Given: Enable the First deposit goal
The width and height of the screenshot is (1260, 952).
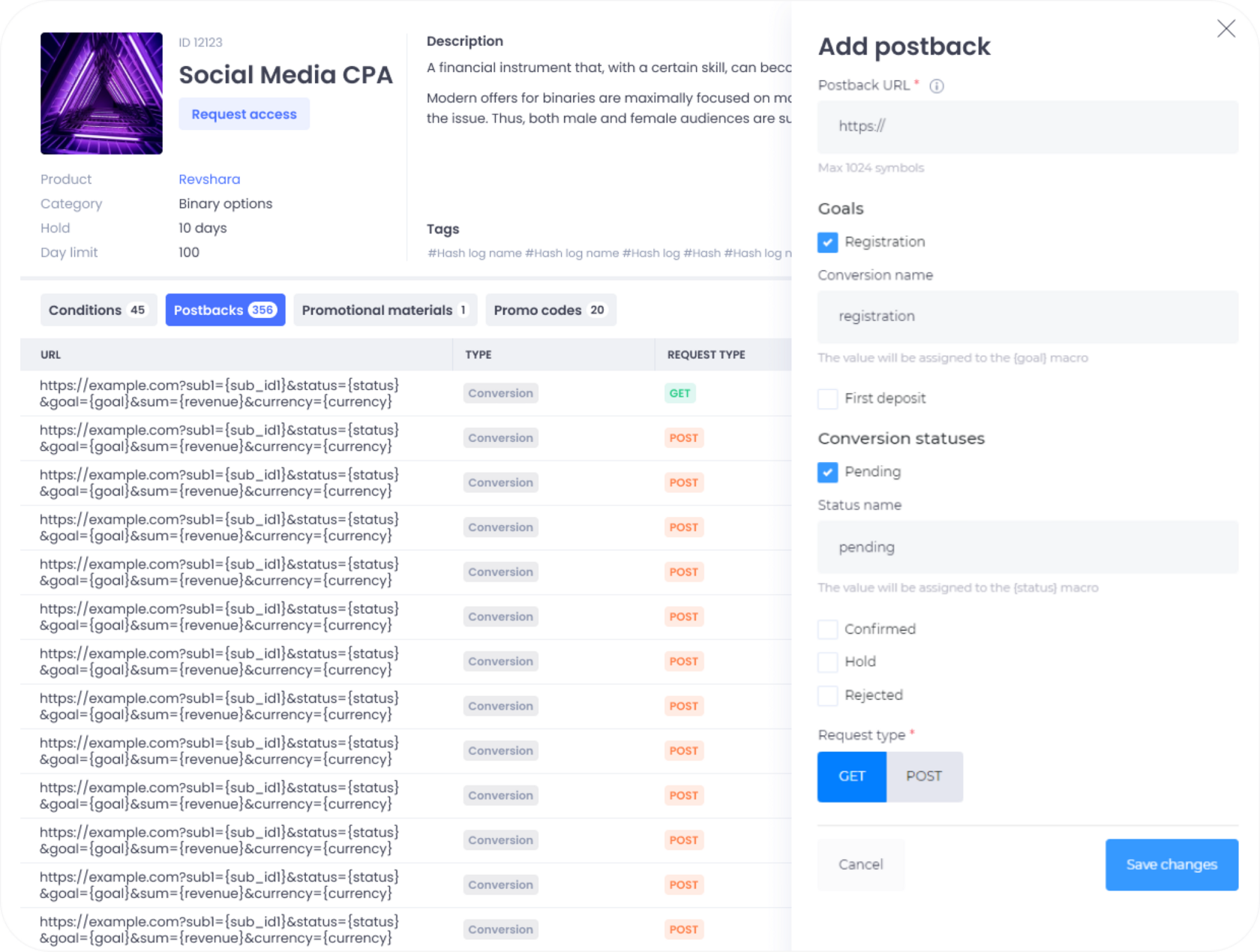Looking at the screenshot, I should click(x=827, y=399).
